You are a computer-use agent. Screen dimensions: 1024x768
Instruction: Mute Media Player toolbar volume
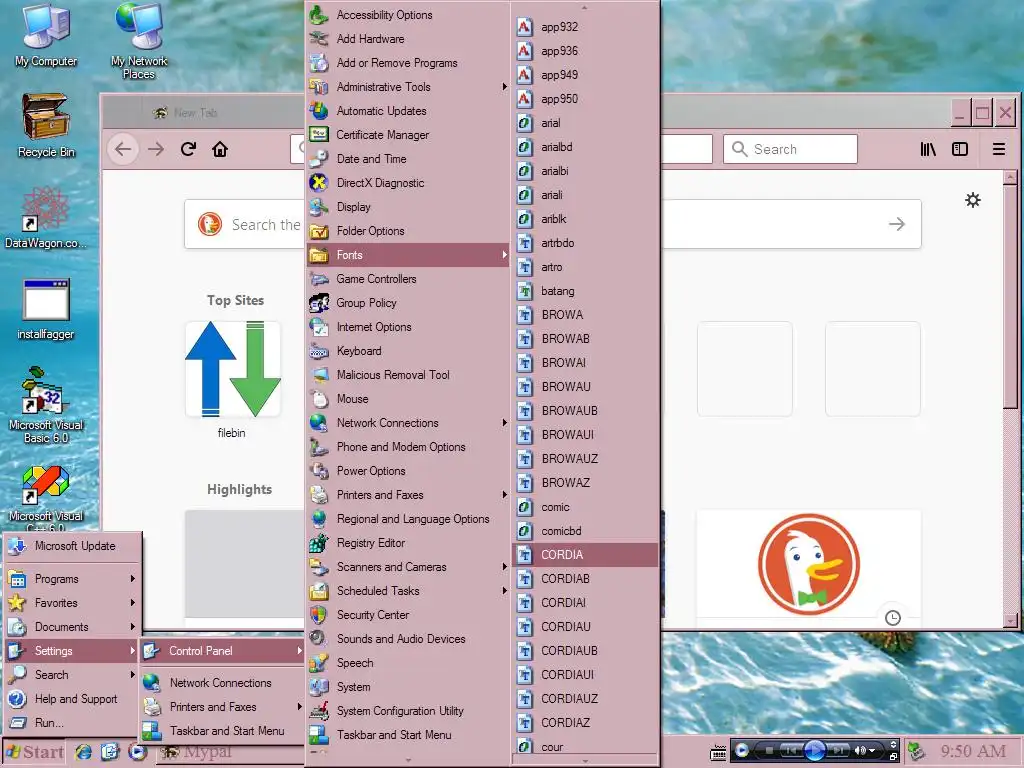861,750
